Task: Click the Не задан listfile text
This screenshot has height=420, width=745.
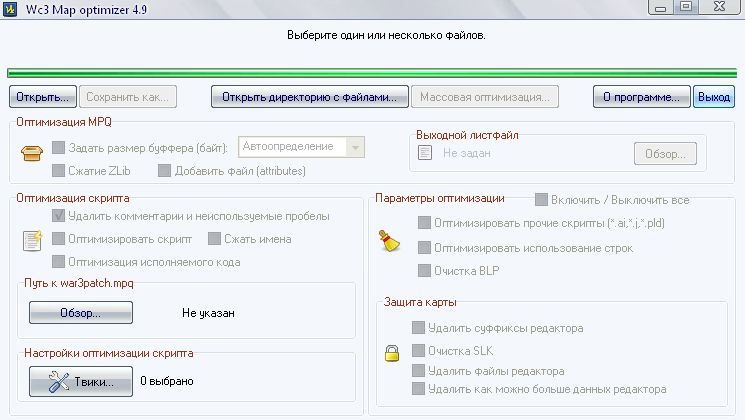Action: [x=467, y=153]
